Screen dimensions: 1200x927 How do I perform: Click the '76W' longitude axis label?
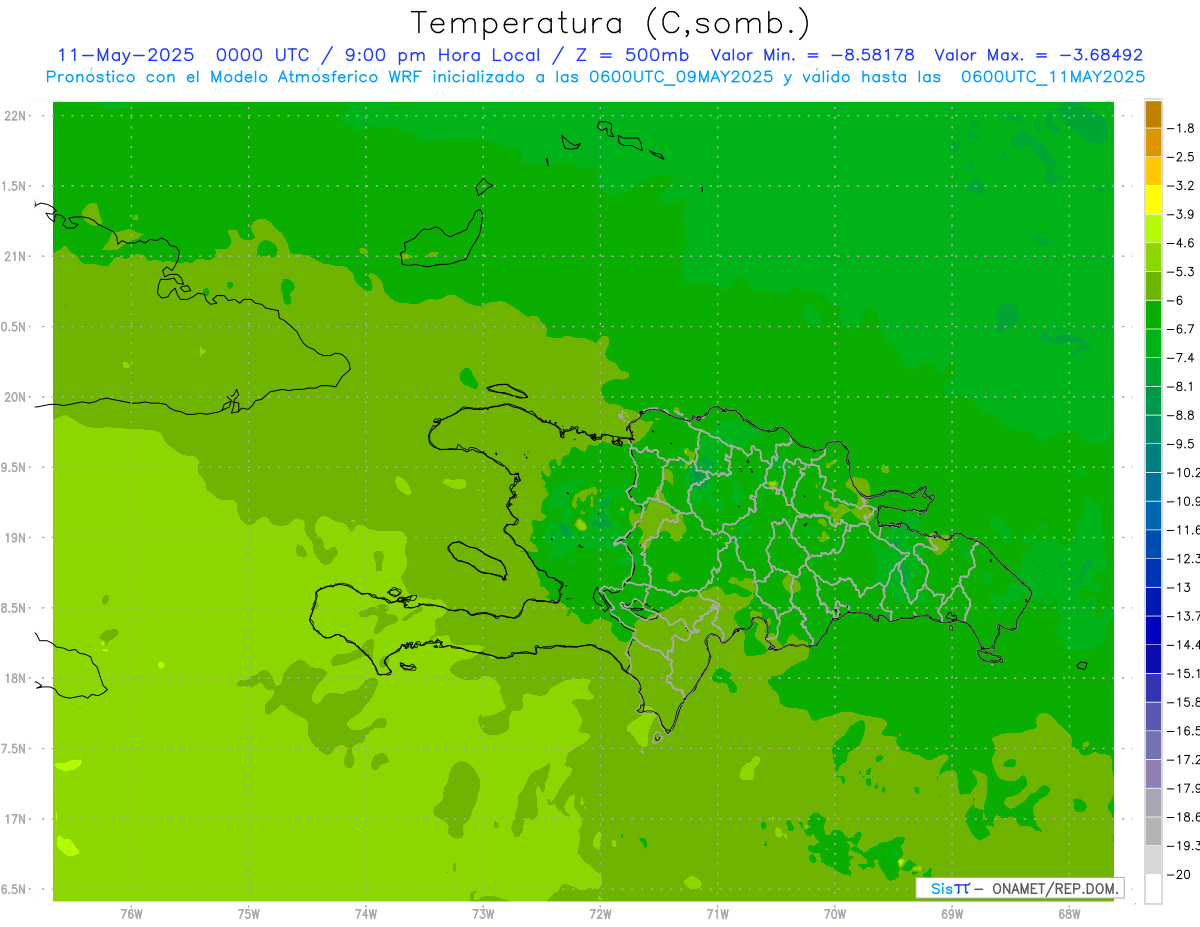pyautogui.click(x=131, y=912)
